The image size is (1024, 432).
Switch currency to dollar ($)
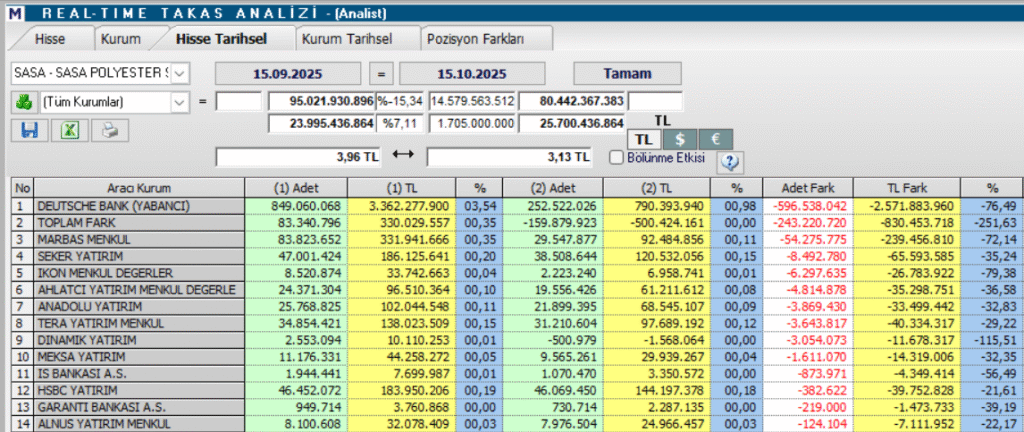pyautogui.click(x=680, y=140)
